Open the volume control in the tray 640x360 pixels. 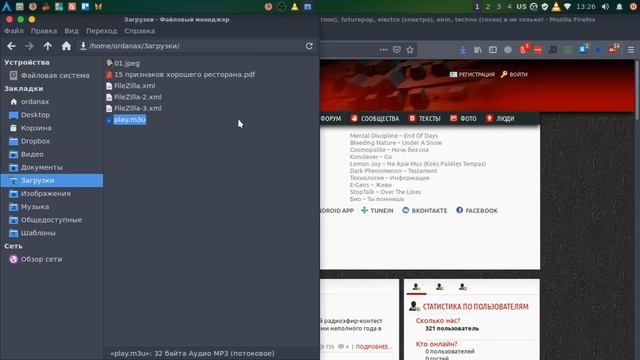[x=606, y=7]
